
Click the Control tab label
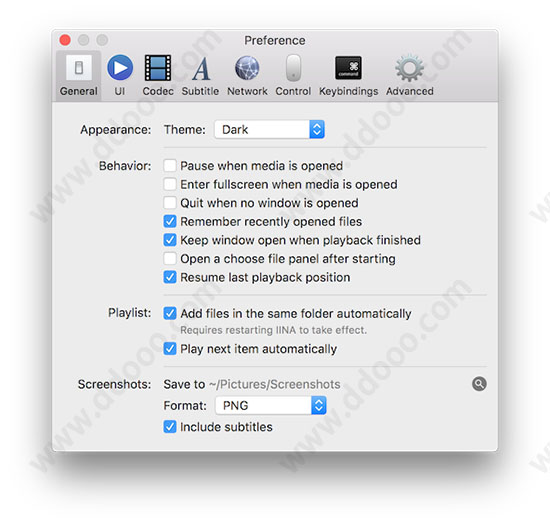[x=293, y=91]
